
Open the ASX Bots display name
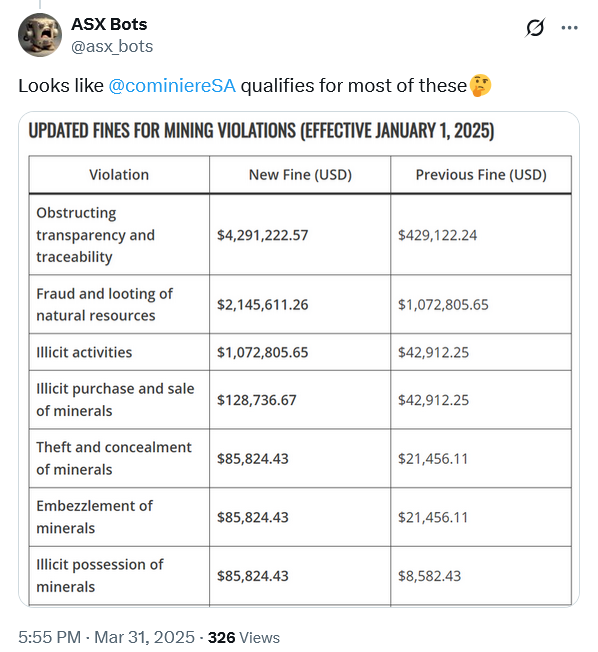click(x=109, y=24)
